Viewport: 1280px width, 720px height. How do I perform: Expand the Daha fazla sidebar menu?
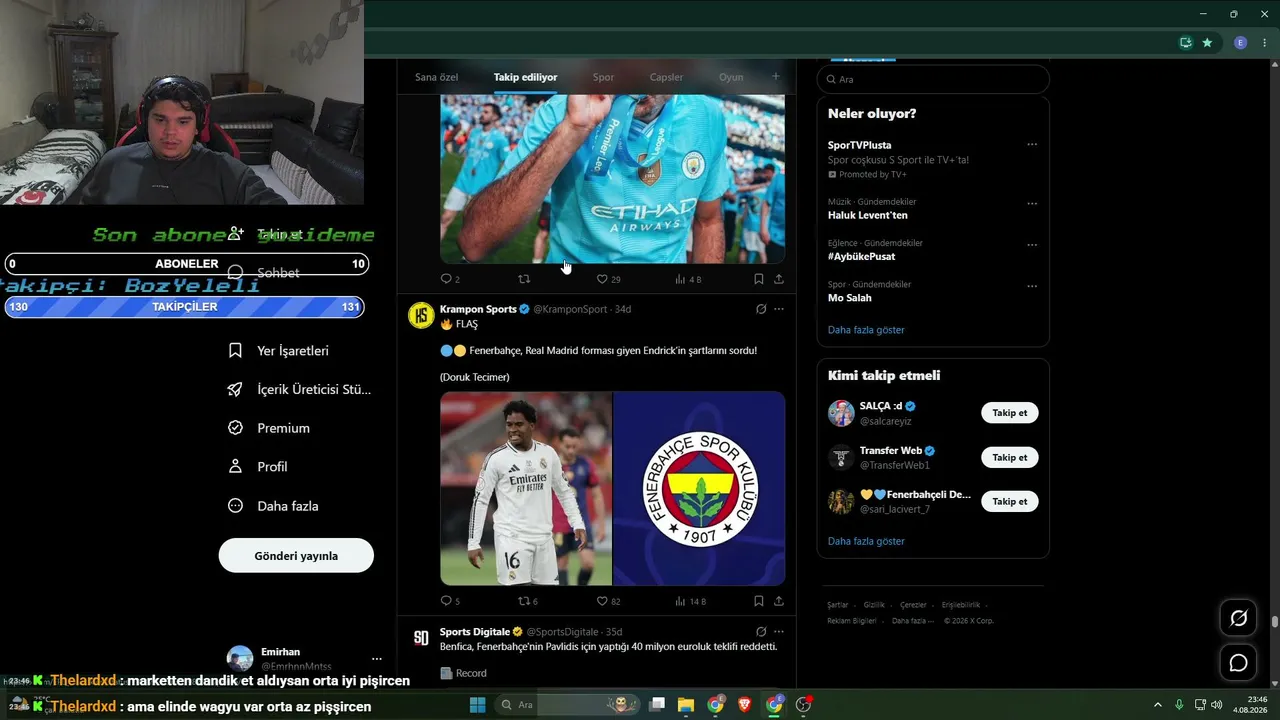pos(273,506)
